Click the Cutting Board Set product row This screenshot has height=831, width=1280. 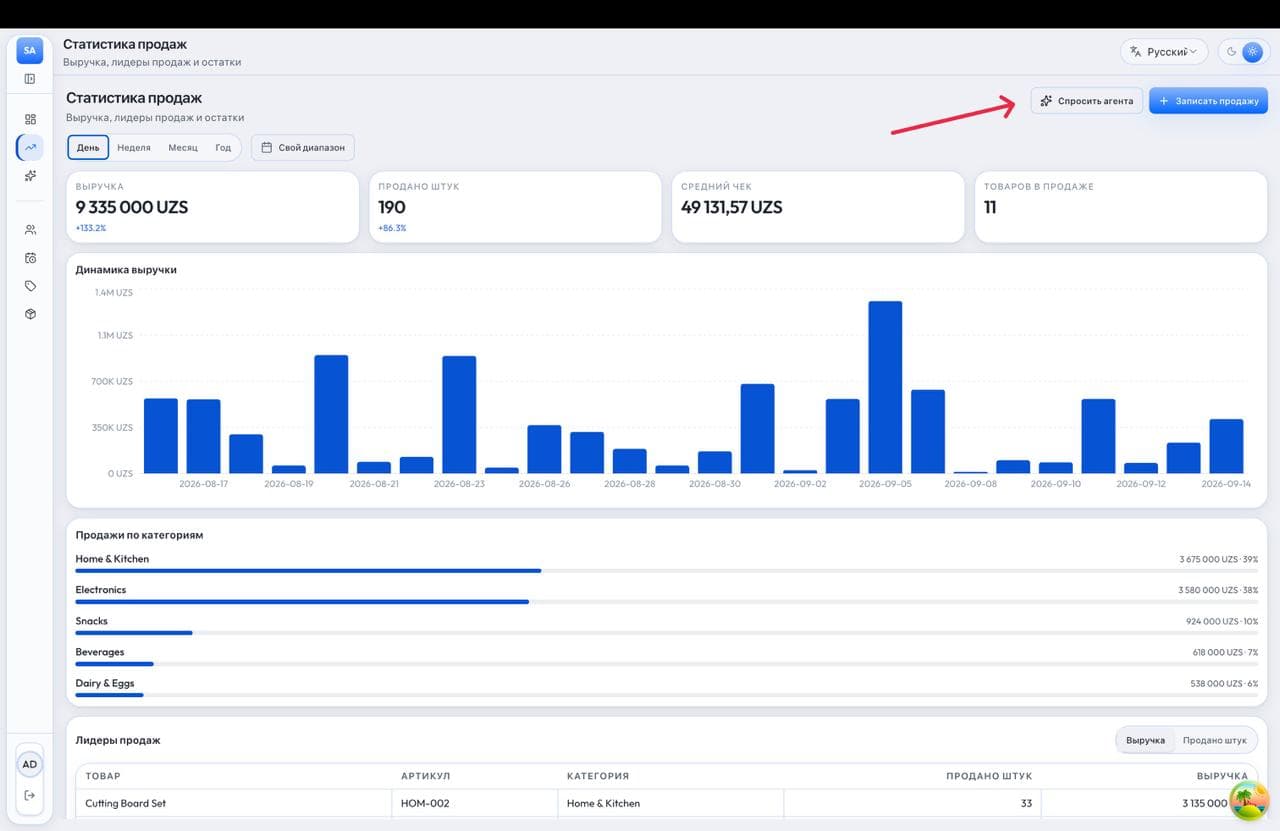(667, 803)
